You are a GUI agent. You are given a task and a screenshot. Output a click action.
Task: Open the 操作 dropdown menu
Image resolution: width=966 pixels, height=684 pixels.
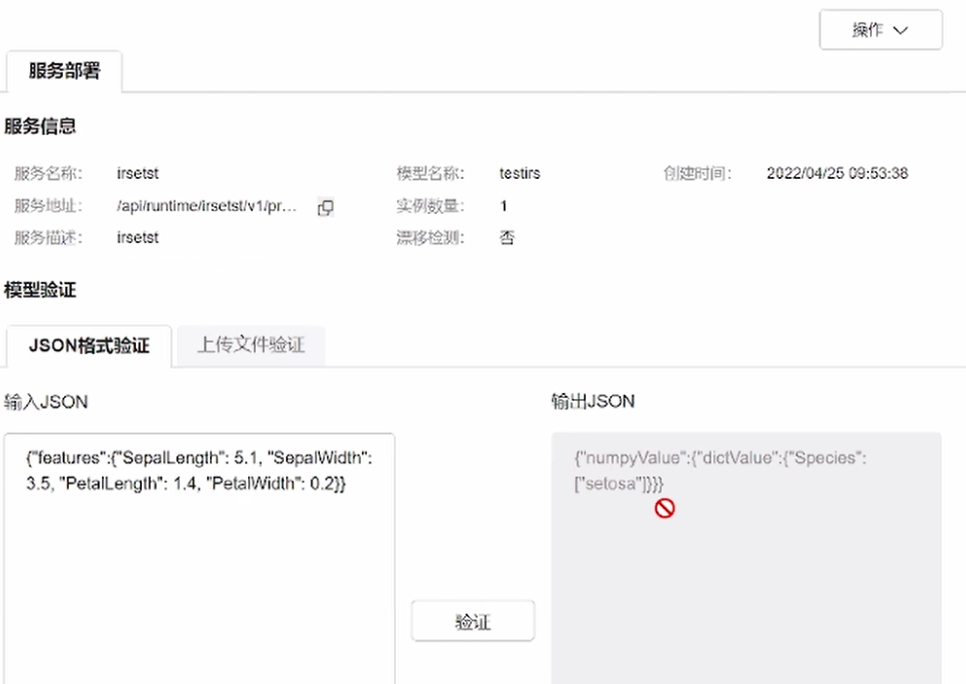[880, 30]
